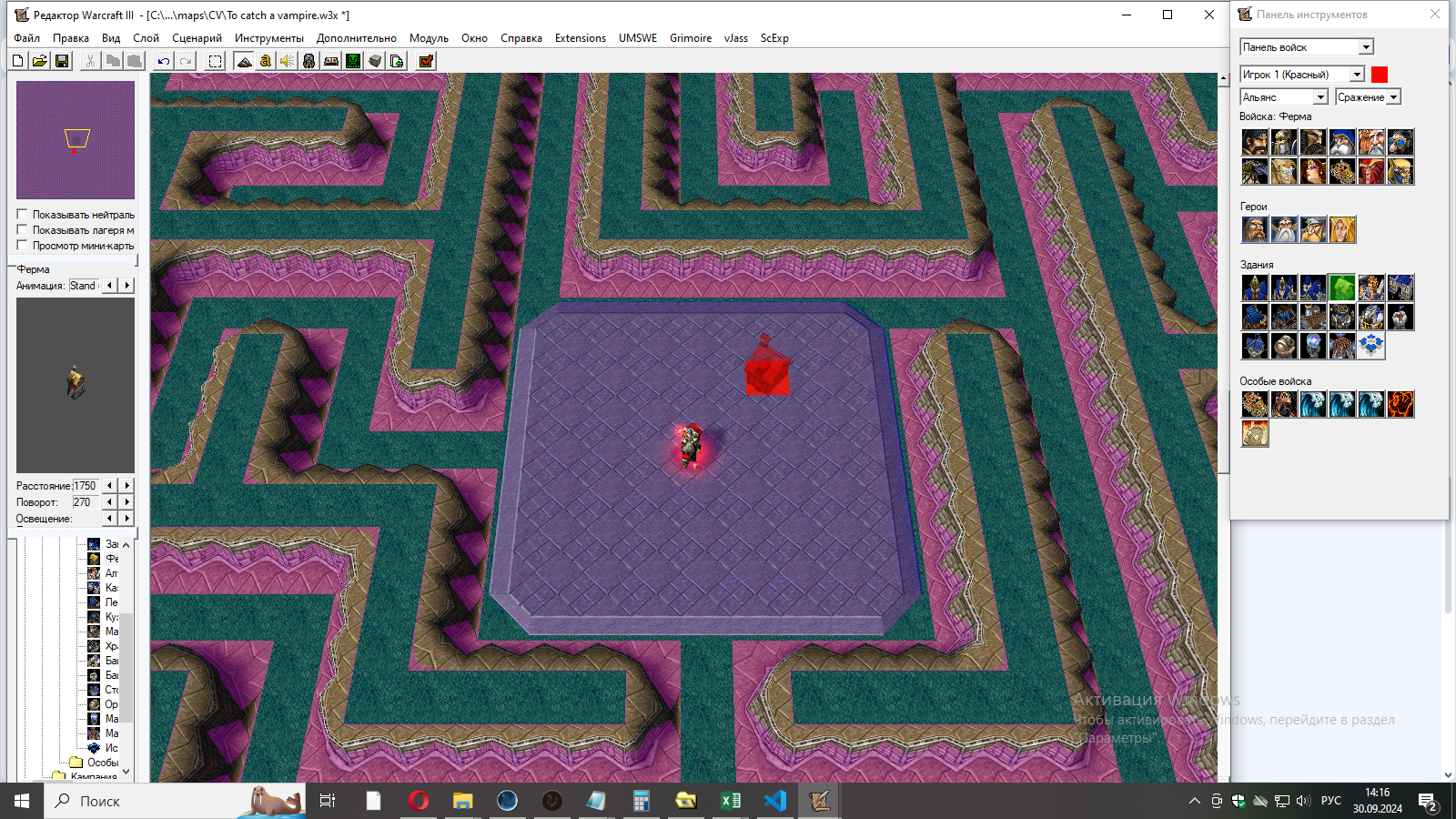Screen dimensions: 1456x819
Task: Open the Import Manager toolbar icon
Action: [397, 61]
